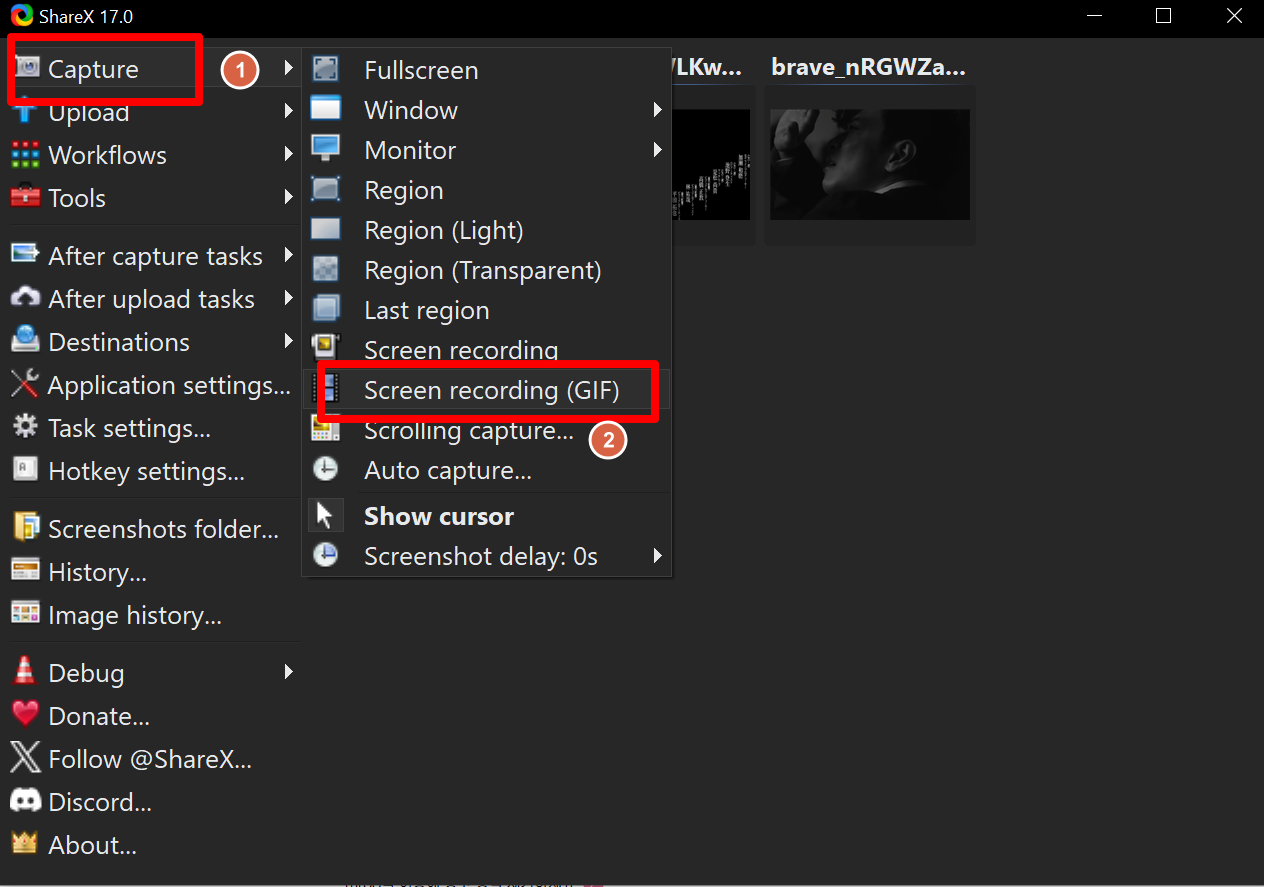Click Follow @ShareX... link

(152, 759)
